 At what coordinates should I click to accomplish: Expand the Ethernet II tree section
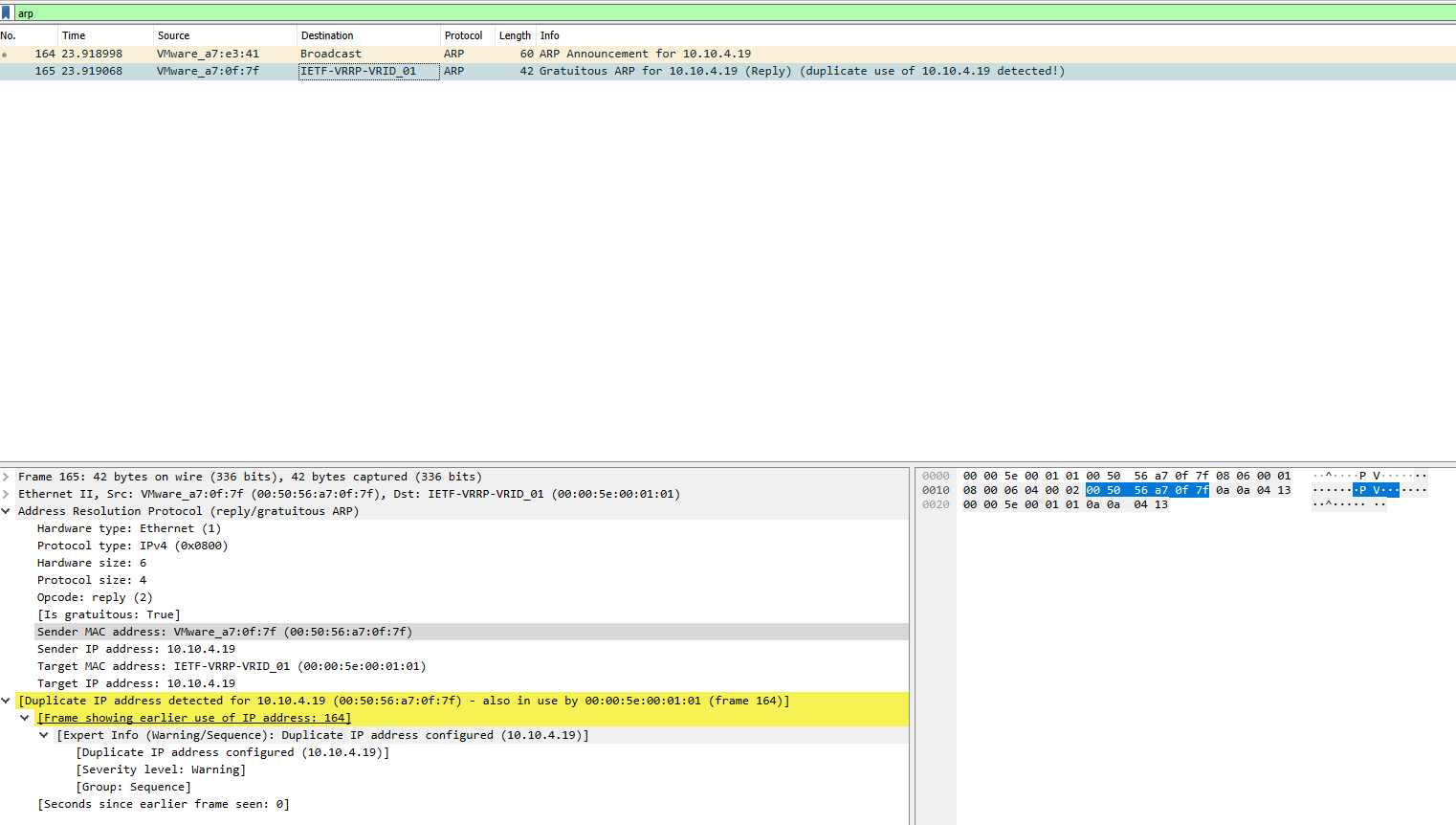tap(7, 494)
